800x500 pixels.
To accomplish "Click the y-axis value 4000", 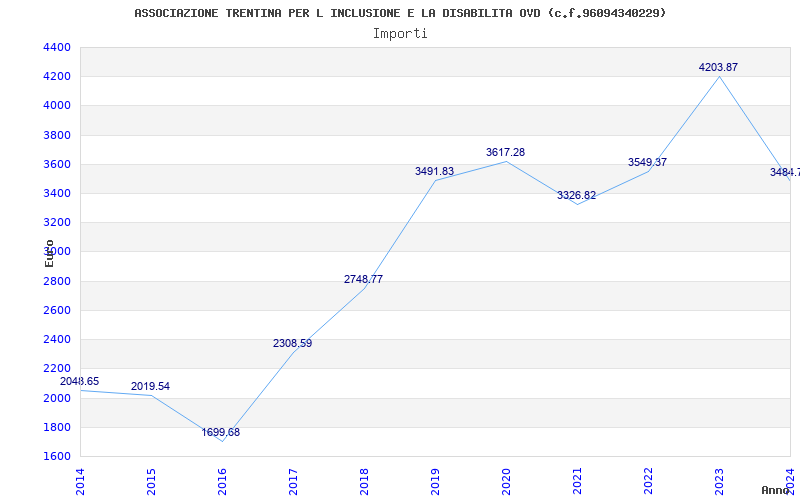I will pyautogui.click(x=57, y=106).
